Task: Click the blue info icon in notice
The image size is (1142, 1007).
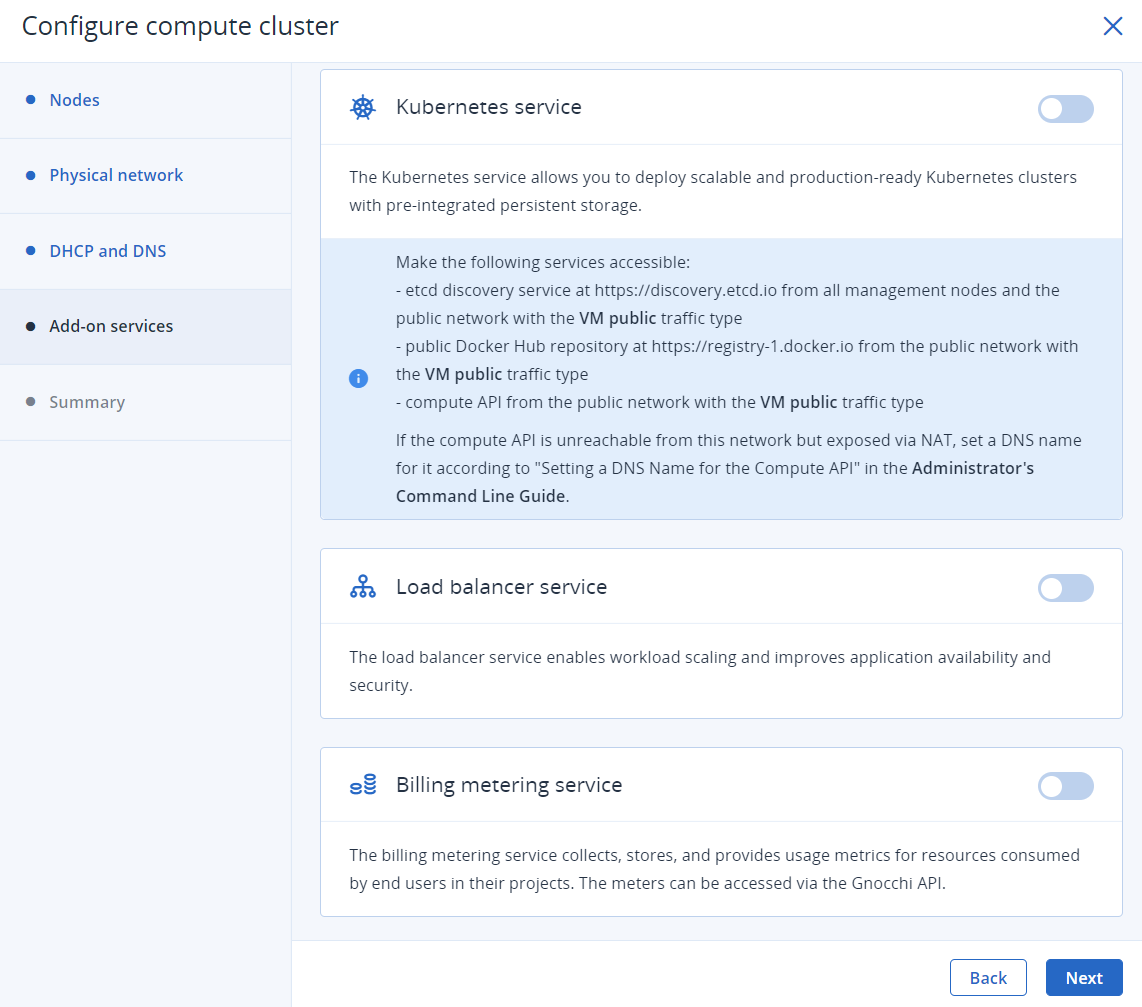Action: [358, 379]
